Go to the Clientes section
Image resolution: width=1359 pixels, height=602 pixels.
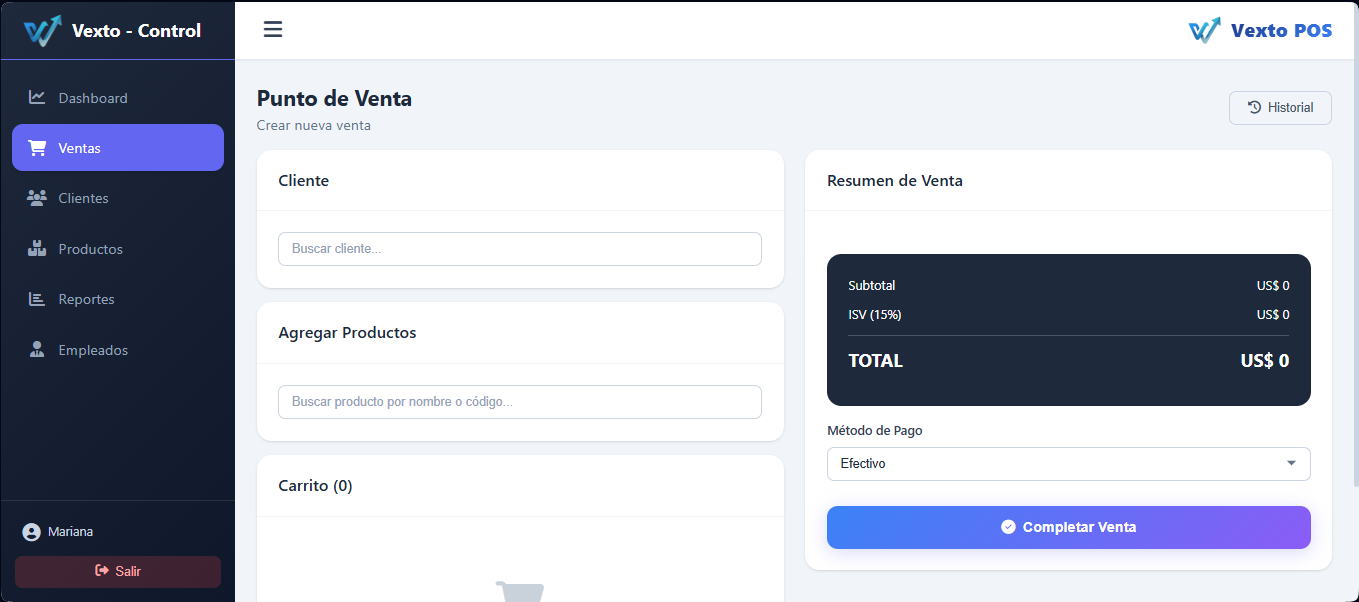(x=118, y=198)
